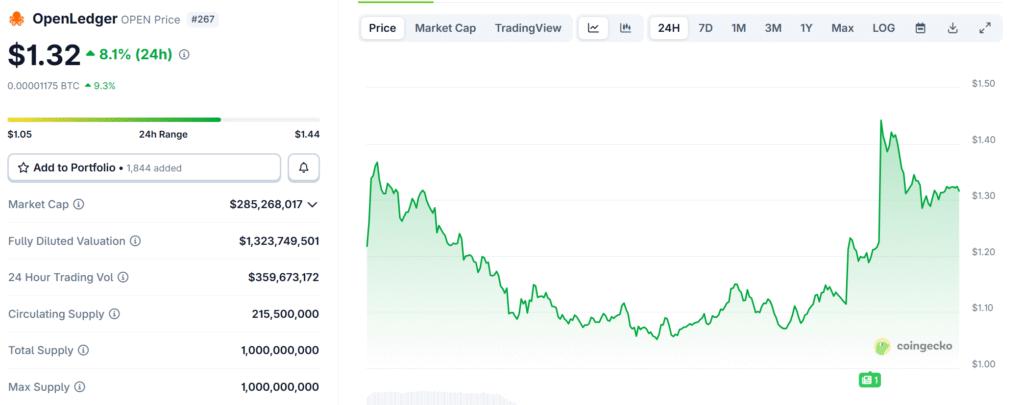This screenshot has height=405, width=1024.
Task: Click the 24h Range progress bar
Action: coord(163,120)
